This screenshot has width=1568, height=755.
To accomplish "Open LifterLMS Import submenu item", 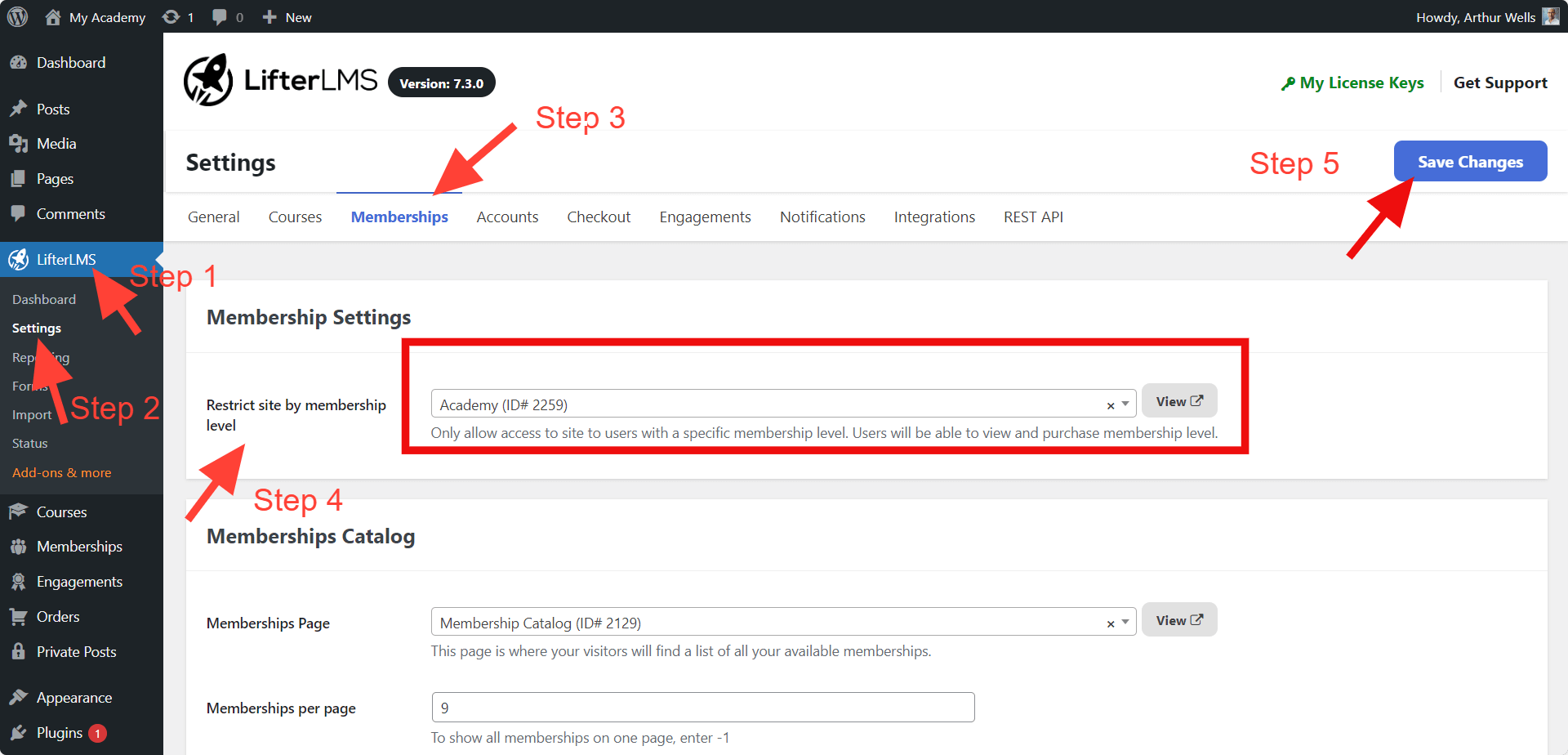I will pos(32,415).
